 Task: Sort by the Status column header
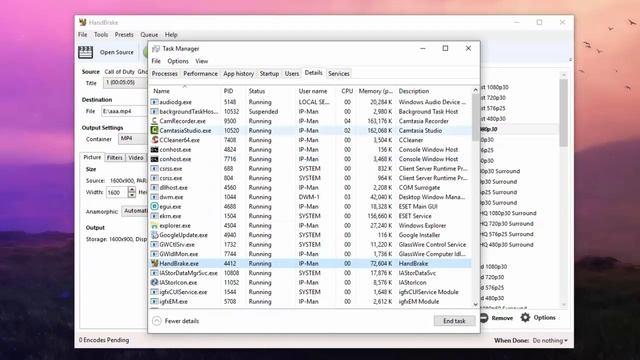pyautogui.click(x=270, y=91)
